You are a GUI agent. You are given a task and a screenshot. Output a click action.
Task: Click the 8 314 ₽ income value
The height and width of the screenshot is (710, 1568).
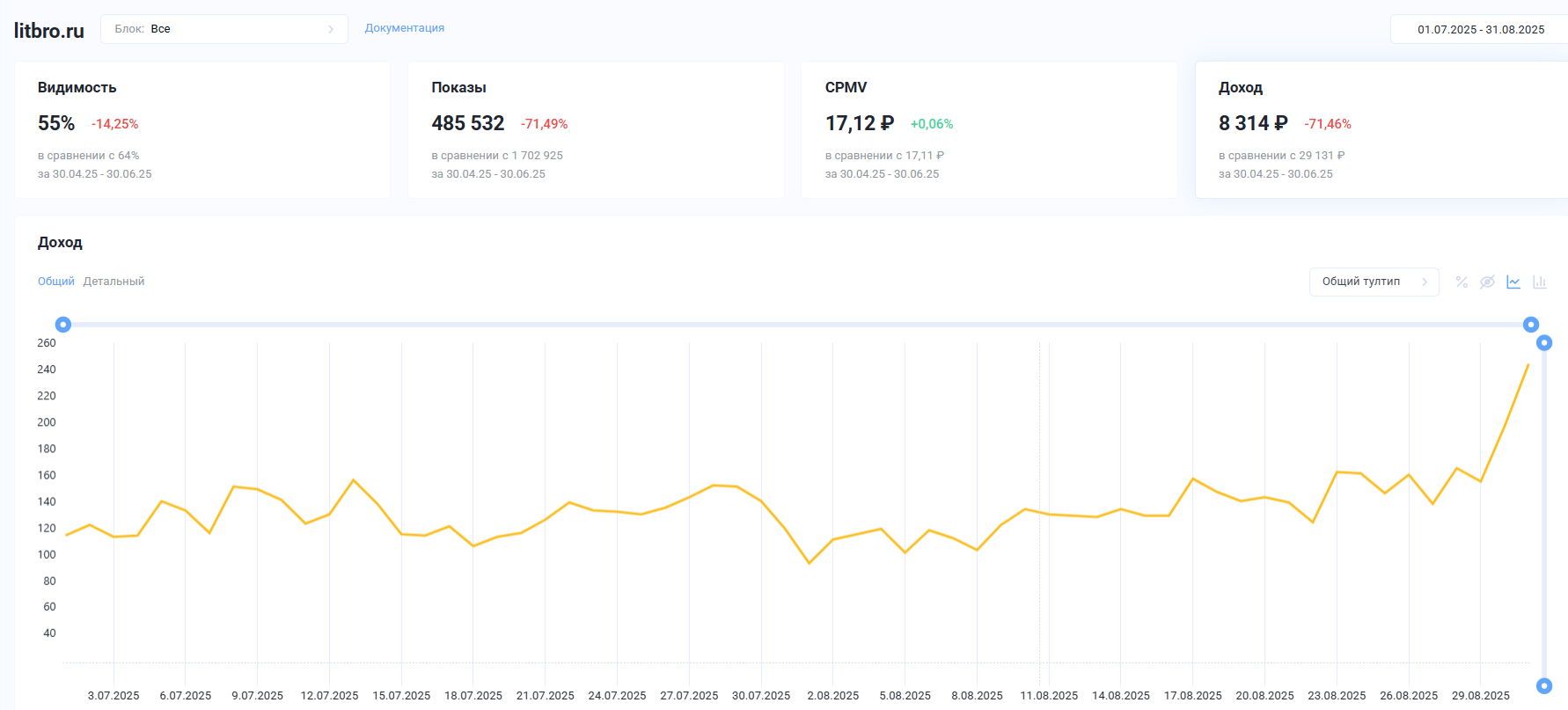1253,123
